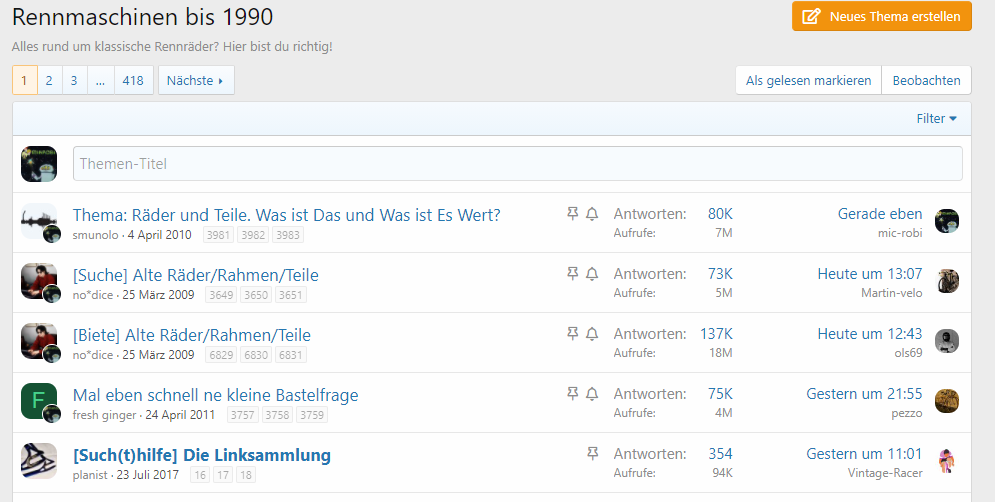The height and width of the screenshot is (502, 995).
Task: Expand page ellipsis between 3 and 418
Action: pyautogui.click(x=100, y=80)
